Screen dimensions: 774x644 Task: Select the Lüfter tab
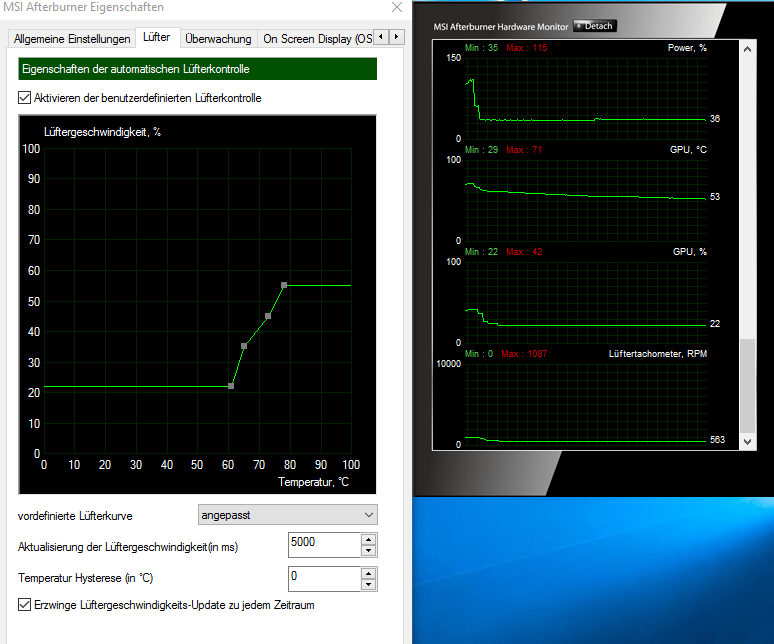pyautogui.click(x=156, y=38)
